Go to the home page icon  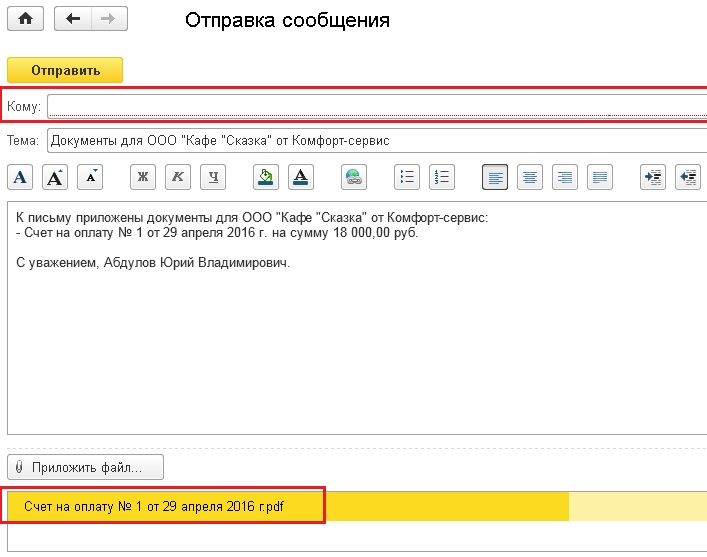(25, 18)
